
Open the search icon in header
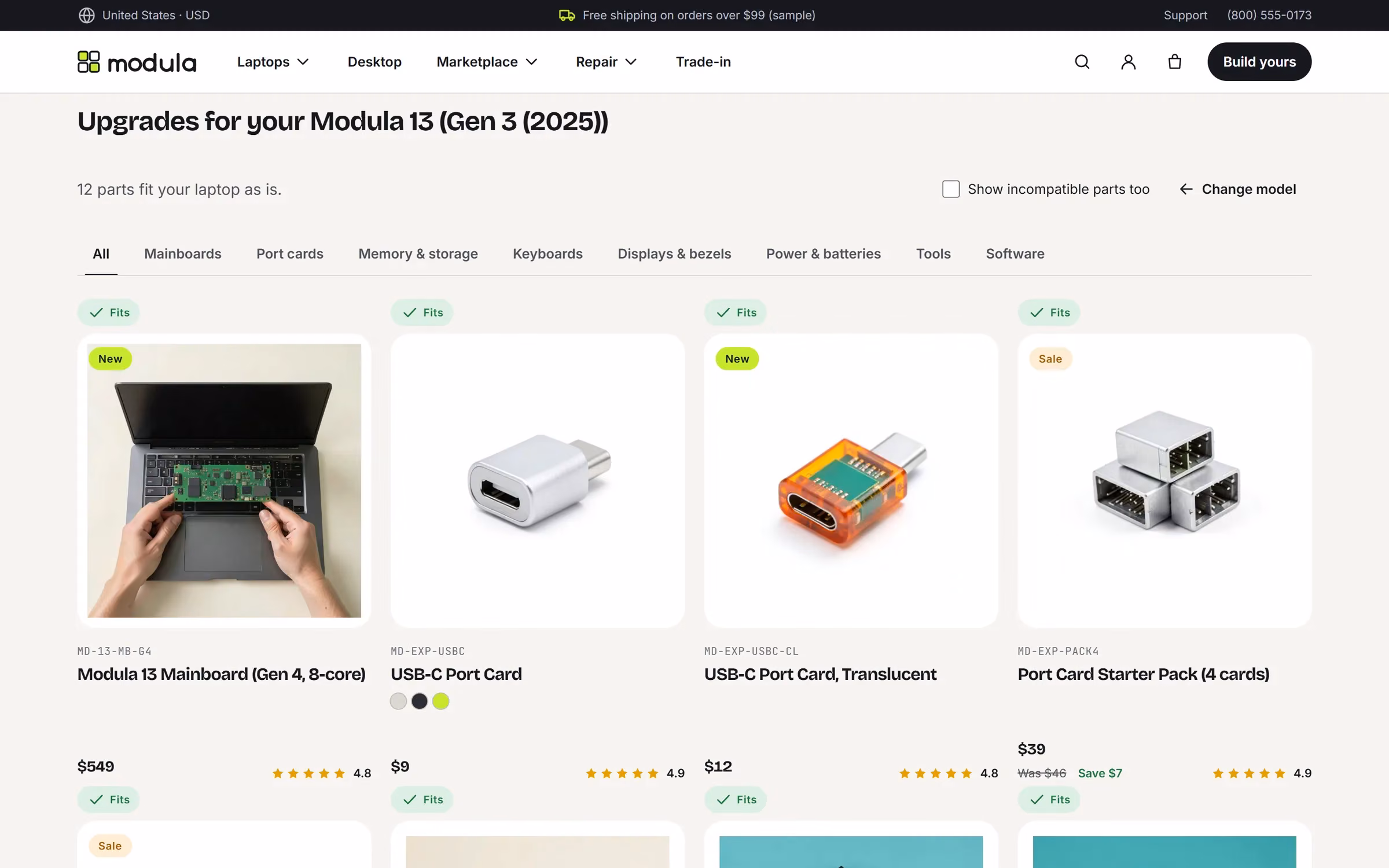coord(1082,62)
